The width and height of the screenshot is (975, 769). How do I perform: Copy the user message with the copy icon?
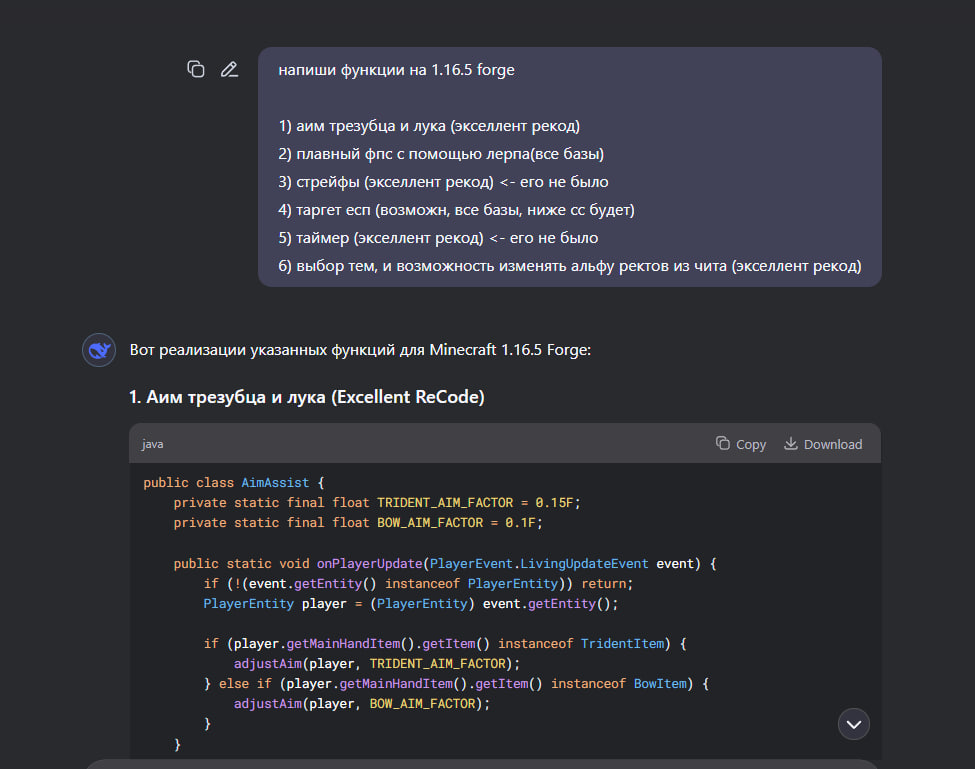(x=196, y=69)
